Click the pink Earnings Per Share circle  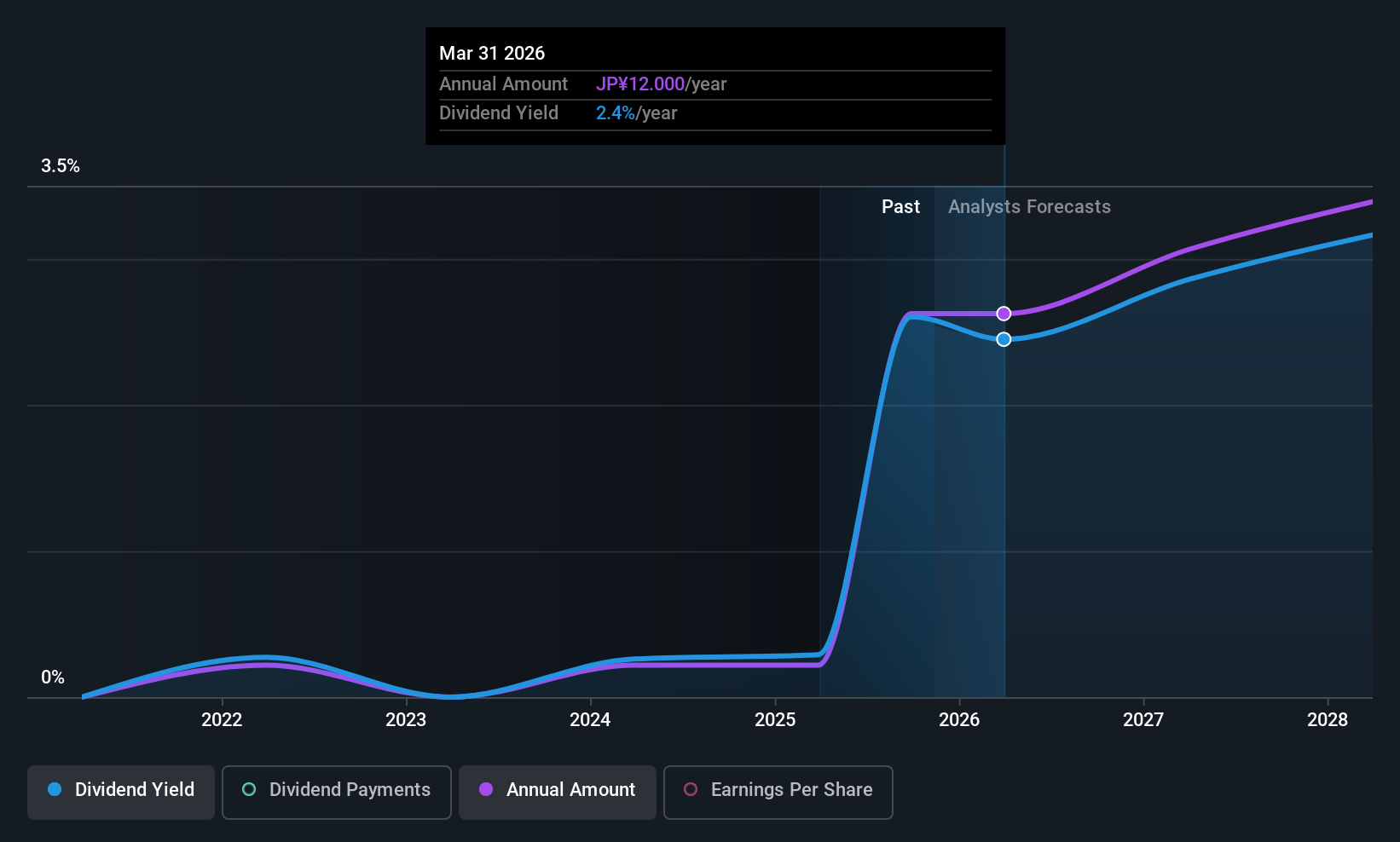[x=691, y=789]
